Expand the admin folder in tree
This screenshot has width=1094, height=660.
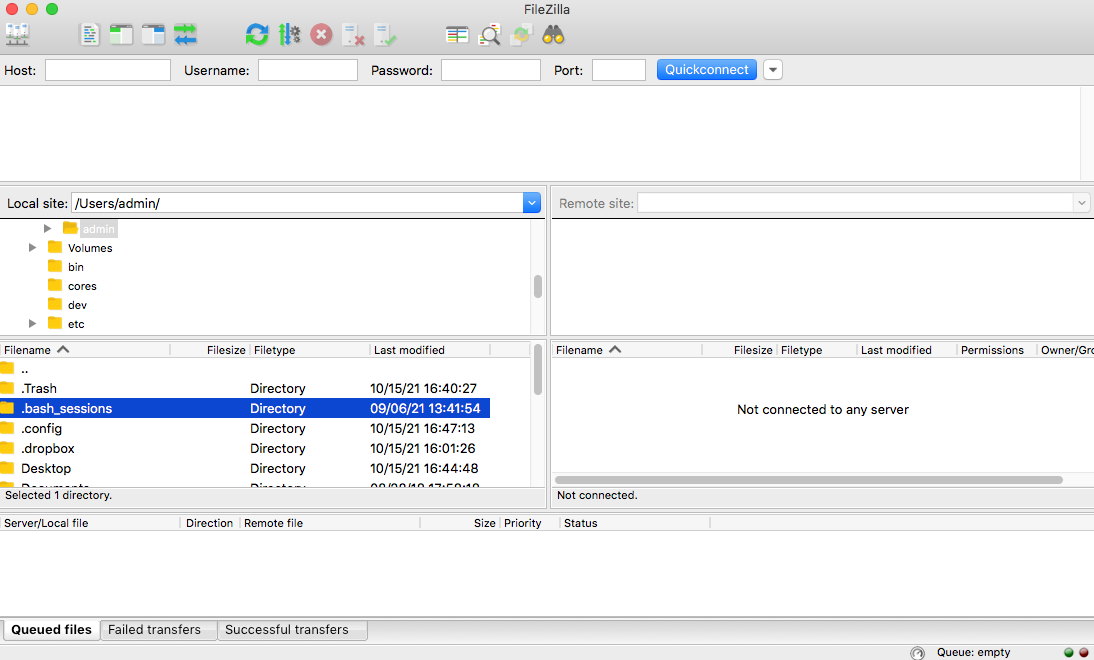(x=47, y=228)
